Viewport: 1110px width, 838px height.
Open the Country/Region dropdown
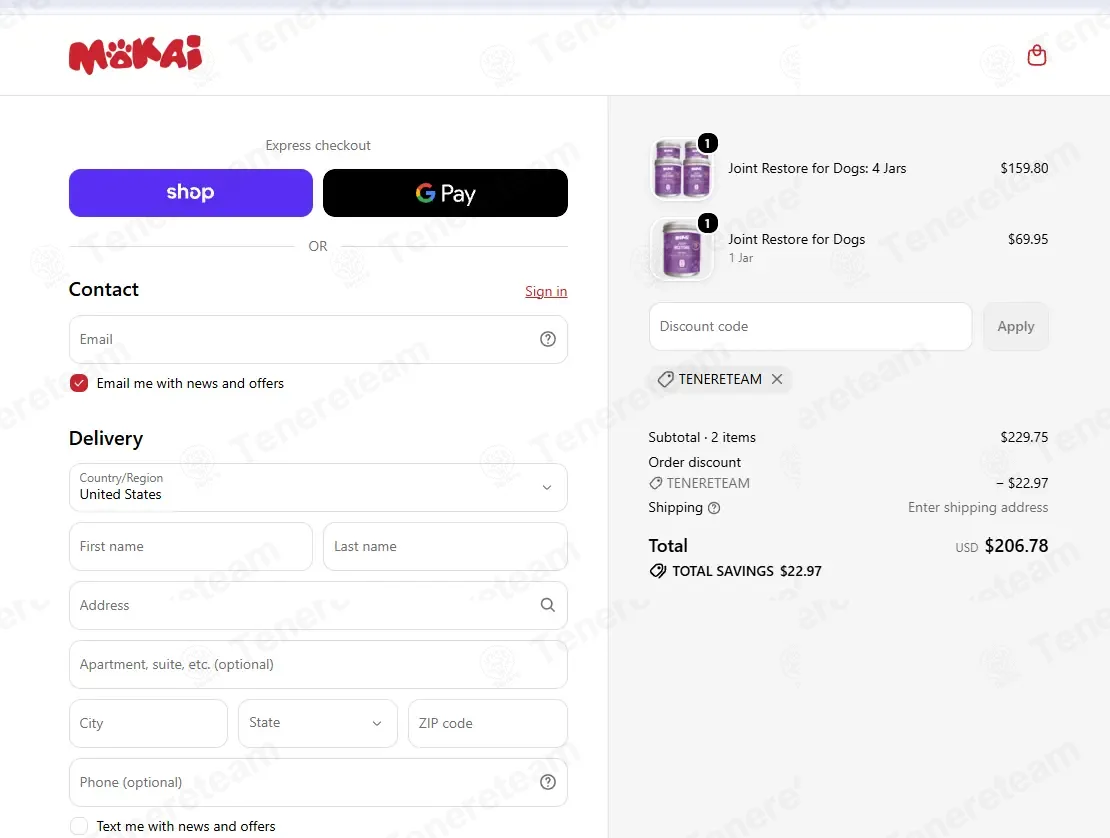tap(318, 488)
